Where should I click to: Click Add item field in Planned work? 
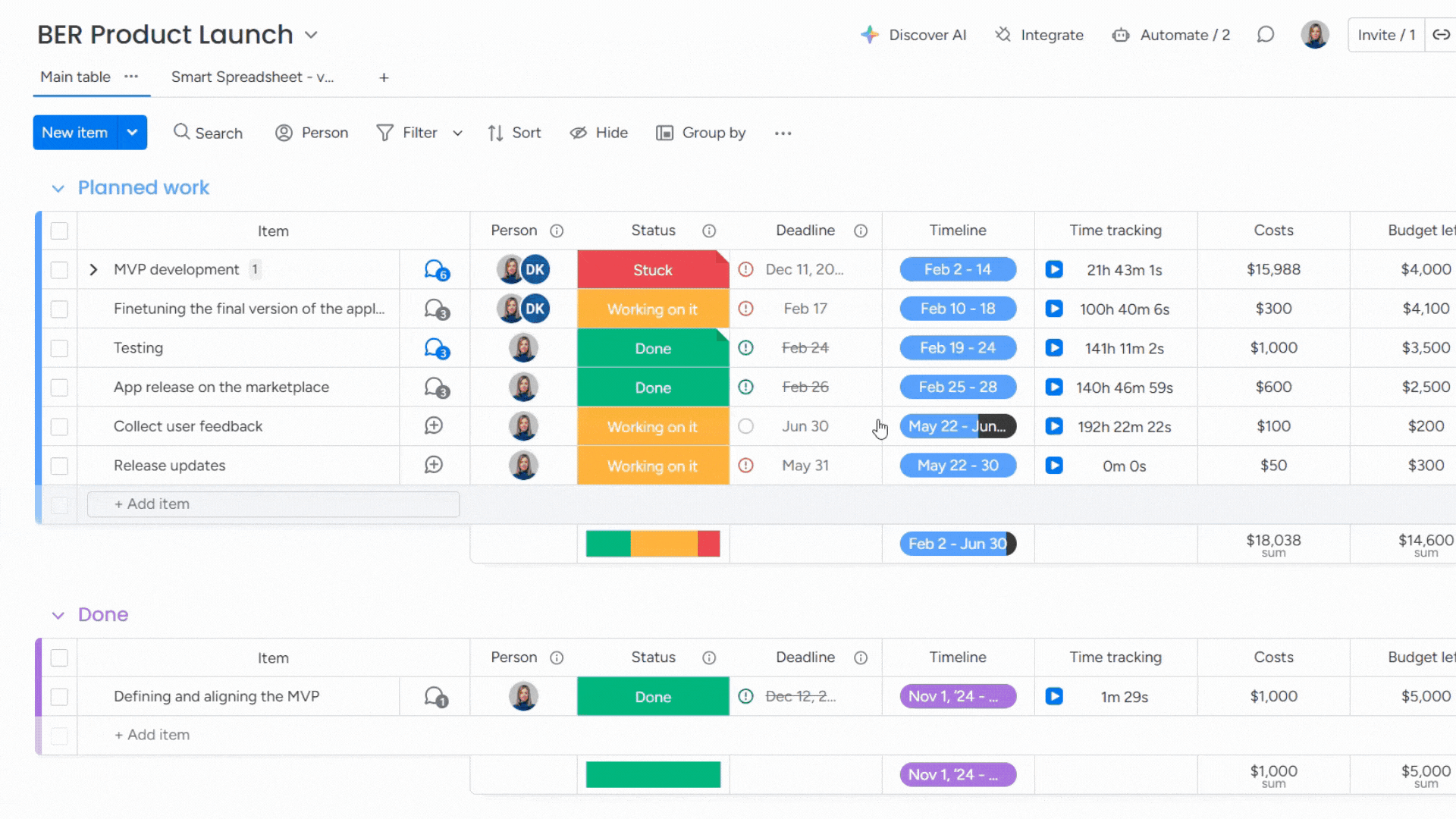click(x=273, y=504)
